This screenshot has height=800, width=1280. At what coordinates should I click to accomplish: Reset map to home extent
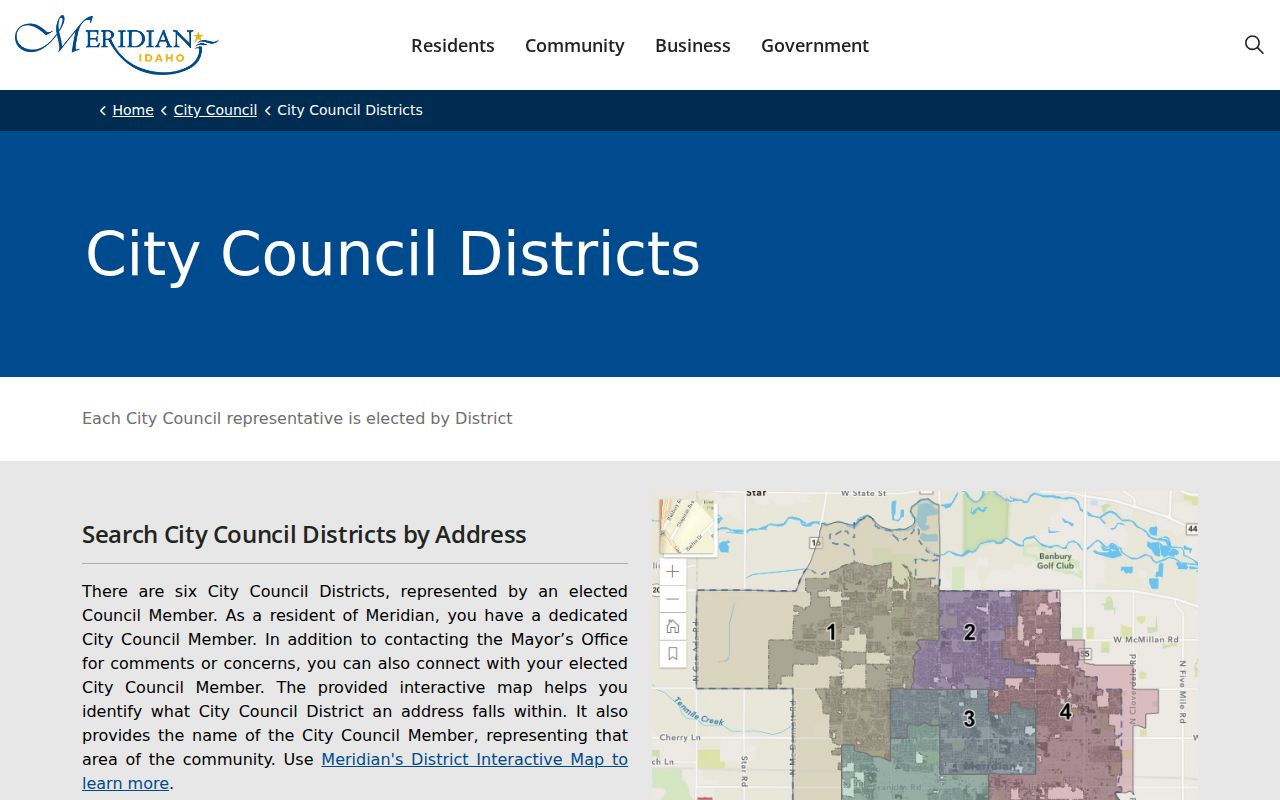tap(673, 626)
